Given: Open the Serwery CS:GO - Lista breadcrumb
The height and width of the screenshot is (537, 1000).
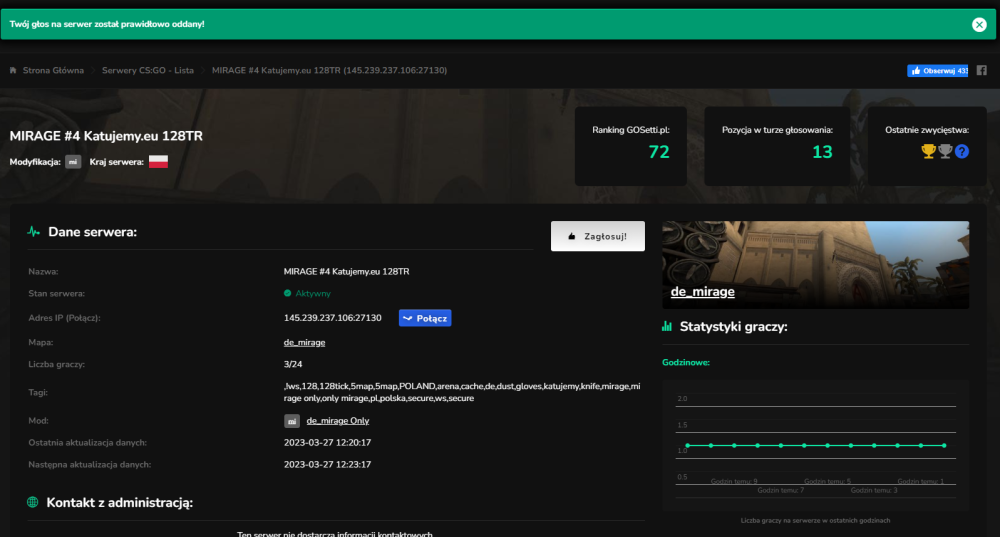Looking at the screenshot, I should 148,70.
